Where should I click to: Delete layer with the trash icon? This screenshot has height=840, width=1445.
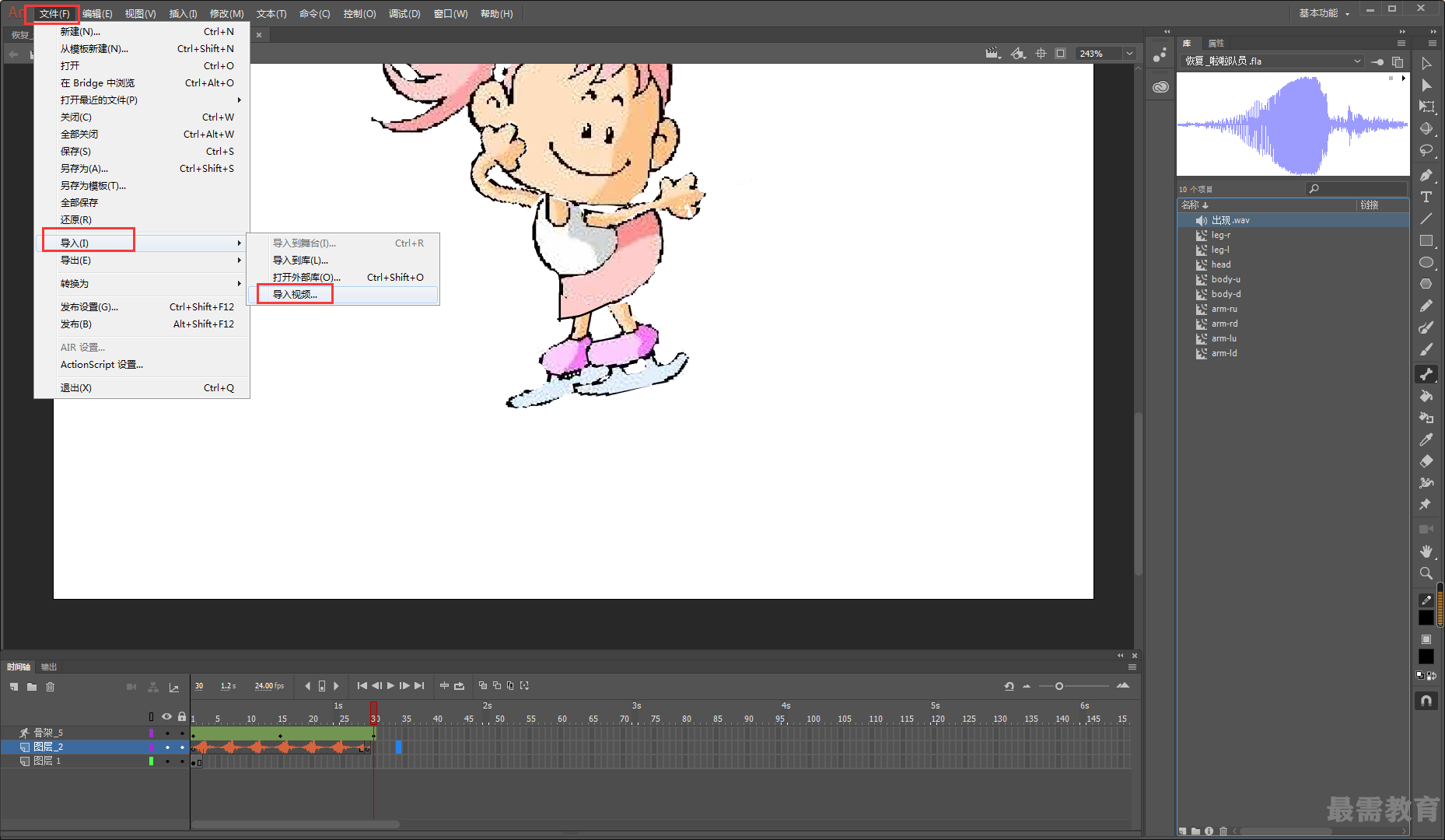pos(51,687)
